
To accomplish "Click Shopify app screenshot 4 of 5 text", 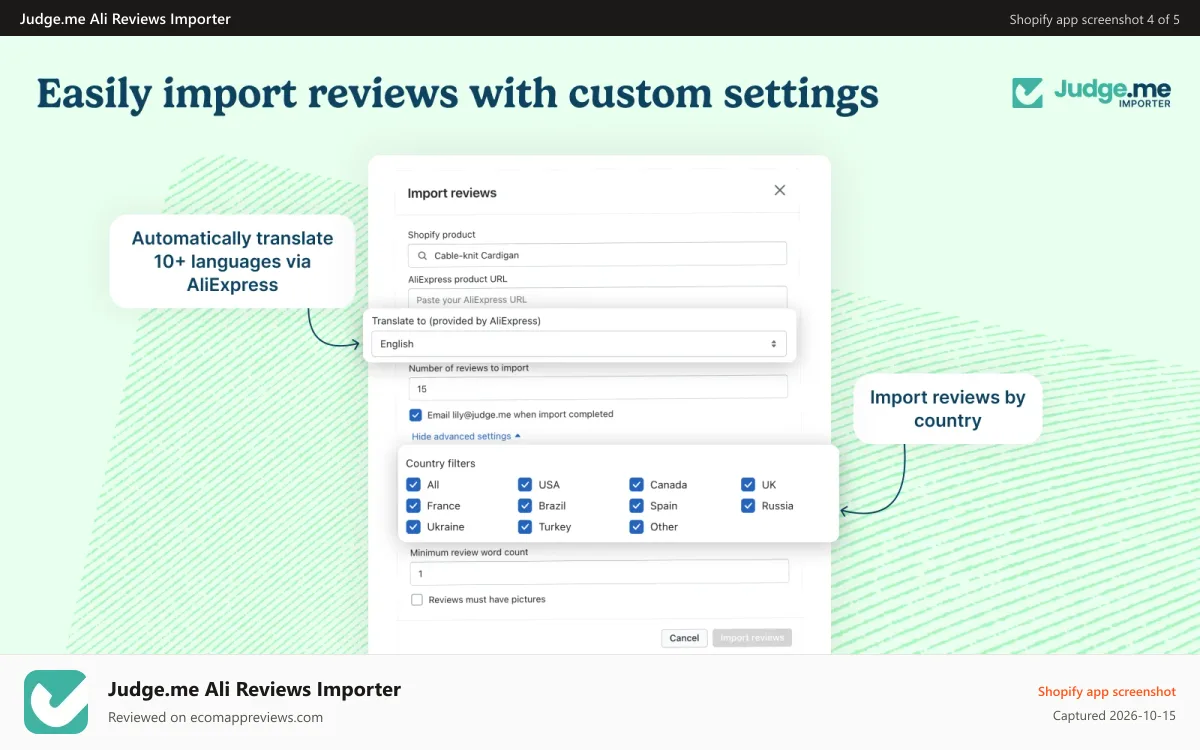I will point(1095,19).
